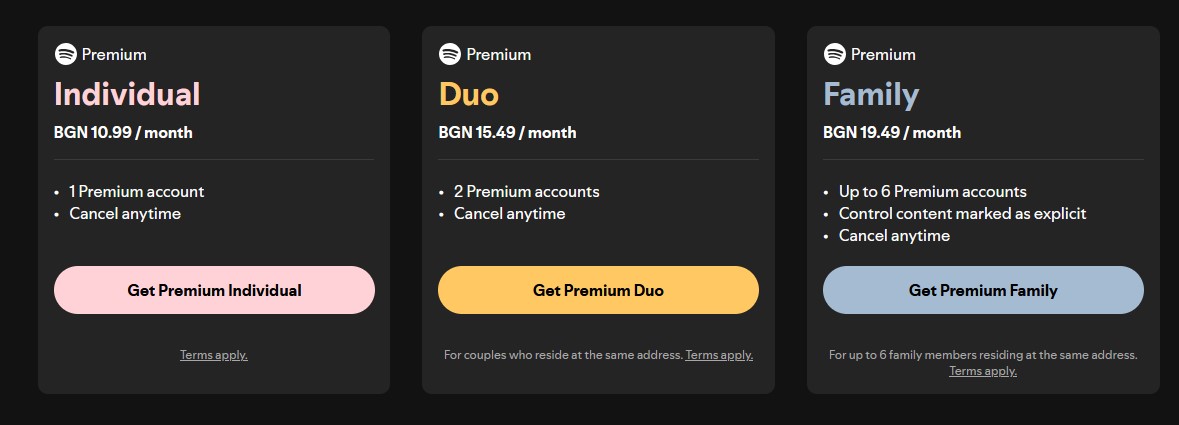
Task: Click the blue Family plan title
Action: (871, 94)
